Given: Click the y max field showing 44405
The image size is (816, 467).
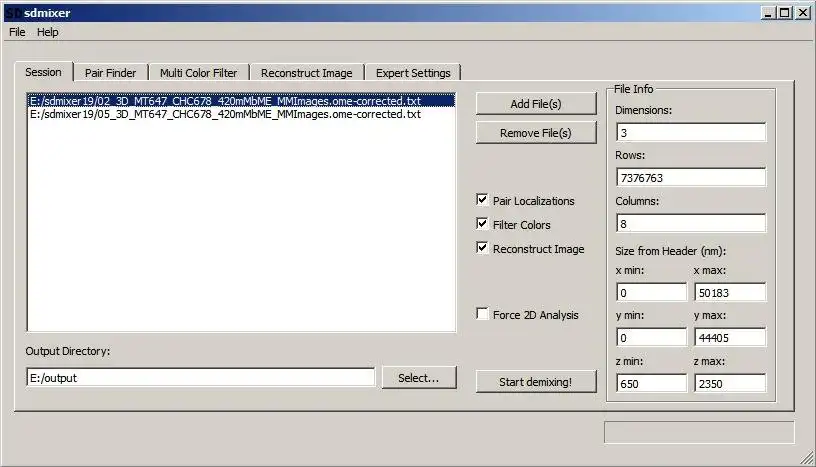Looking at the screenshot, I should pyautogui.click(x=730, y=337).
